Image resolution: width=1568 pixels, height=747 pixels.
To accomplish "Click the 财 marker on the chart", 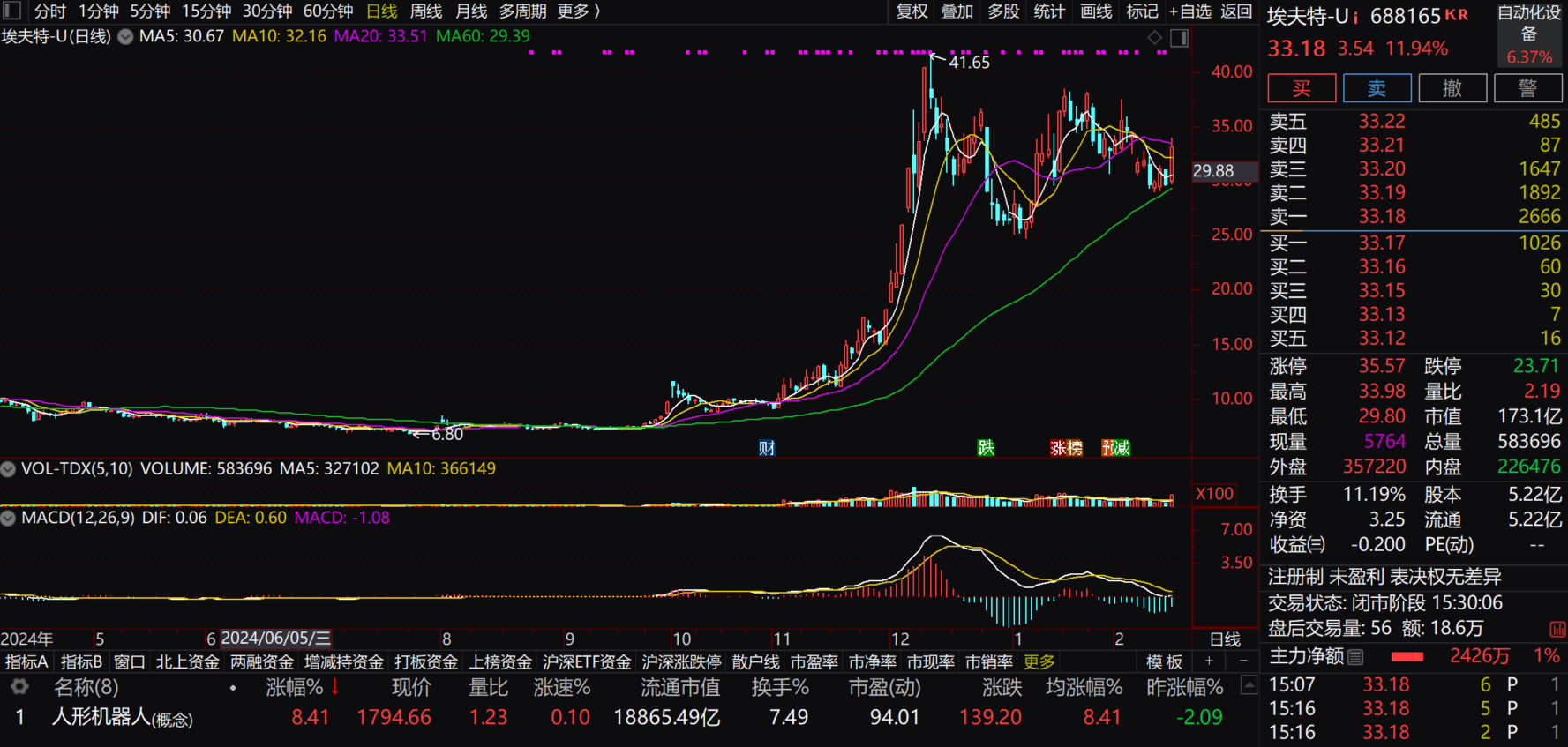I will point(767,448).
